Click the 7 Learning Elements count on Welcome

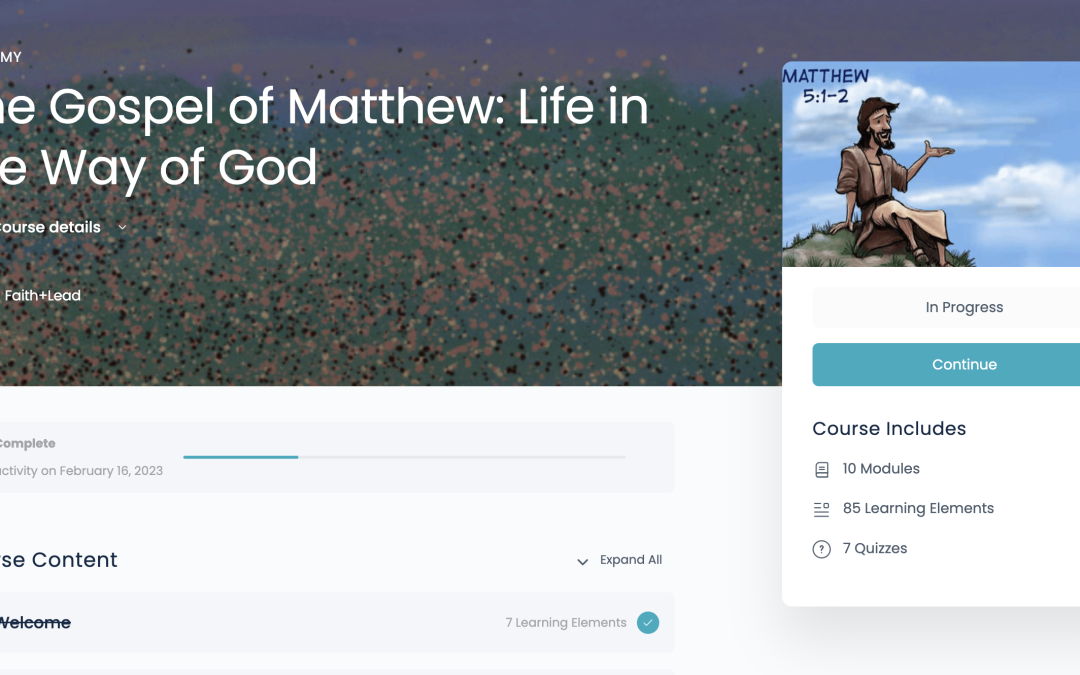pyautogui.click(x=564, y=622)
